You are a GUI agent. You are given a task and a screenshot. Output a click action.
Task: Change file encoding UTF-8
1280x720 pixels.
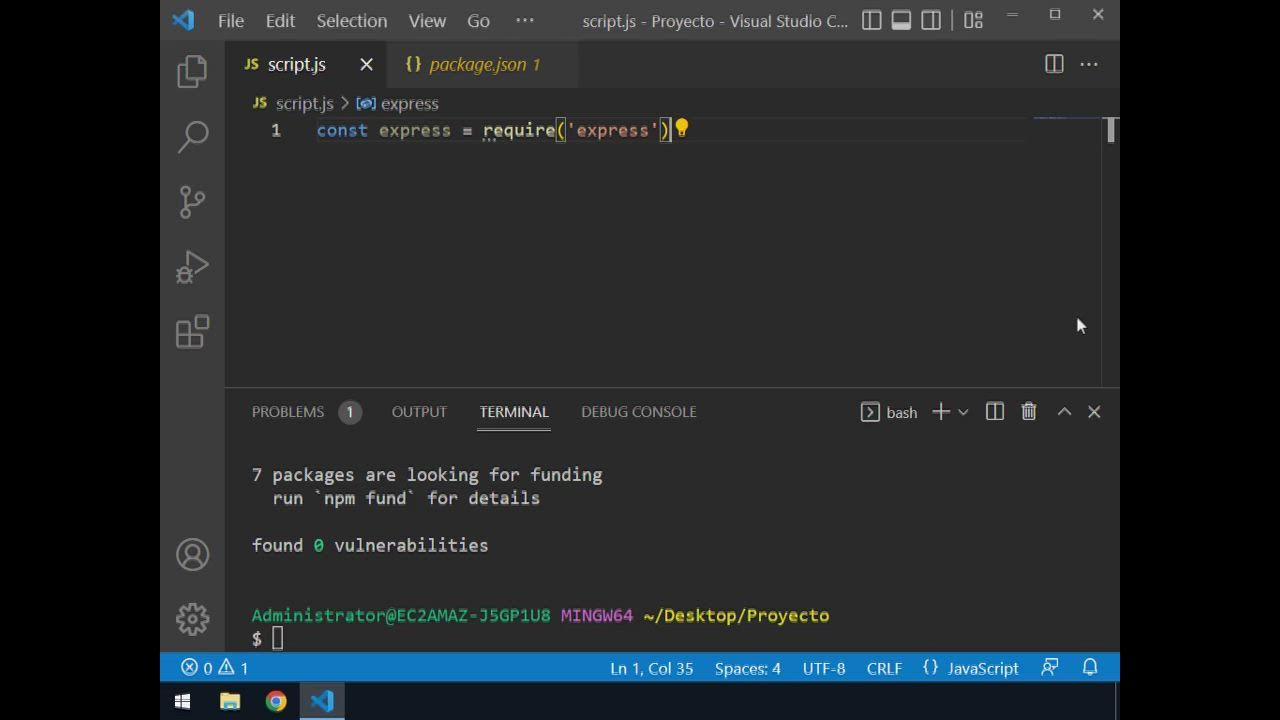tap(824, 668)
